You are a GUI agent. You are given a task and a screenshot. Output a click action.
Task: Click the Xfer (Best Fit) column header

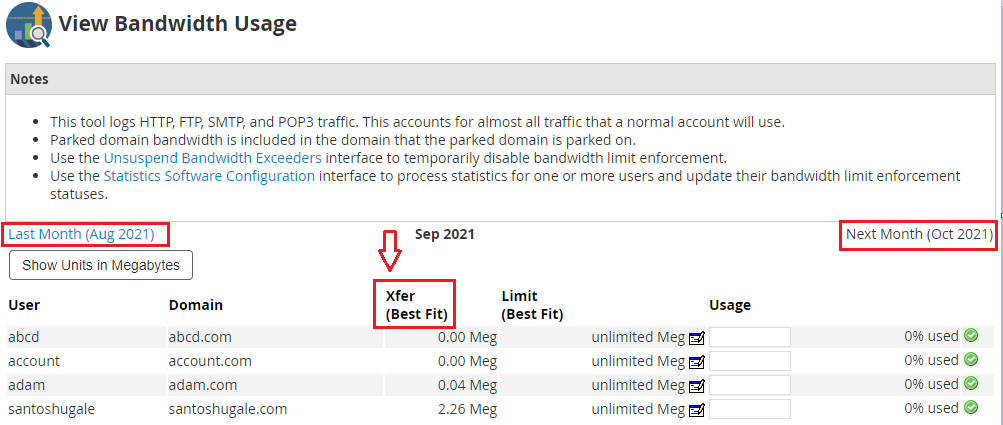(x=416, y=305)
